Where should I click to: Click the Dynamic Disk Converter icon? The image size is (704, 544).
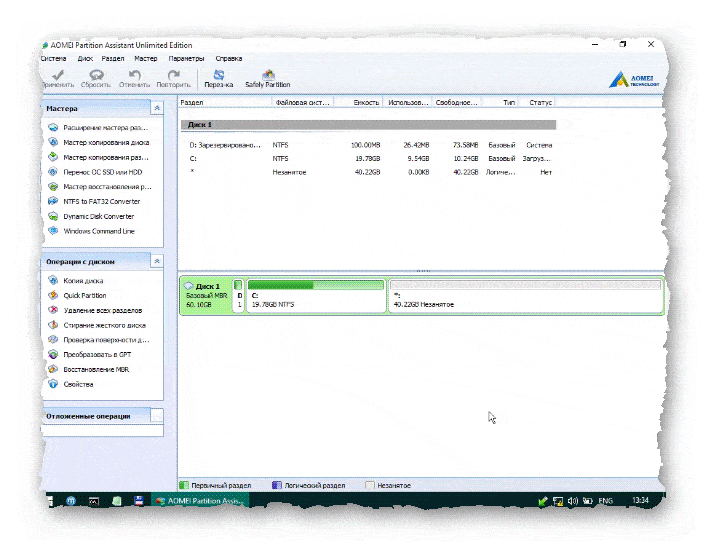pos(53,216)
